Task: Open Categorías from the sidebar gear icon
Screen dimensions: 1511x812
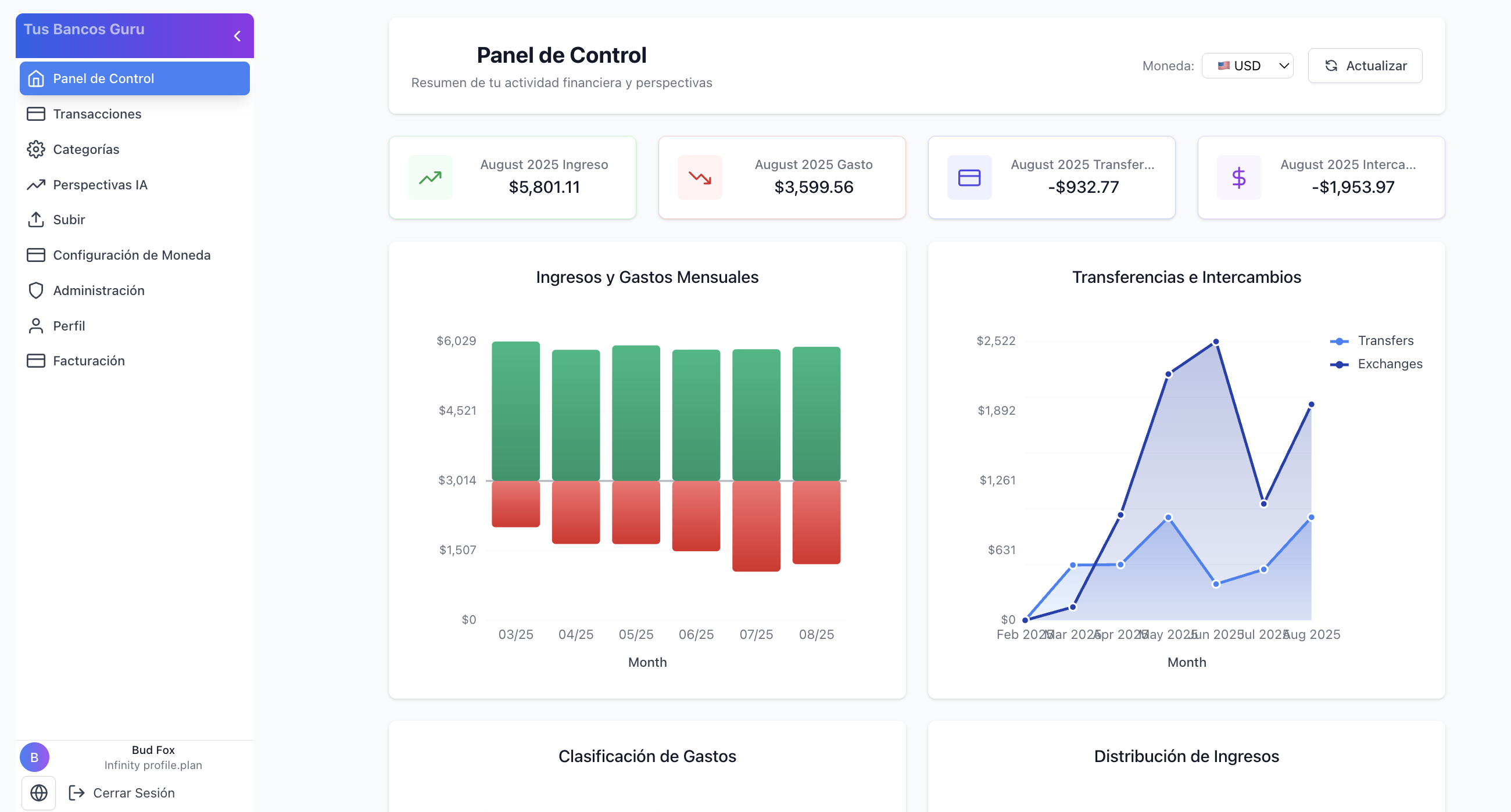Action: [36, 149]
